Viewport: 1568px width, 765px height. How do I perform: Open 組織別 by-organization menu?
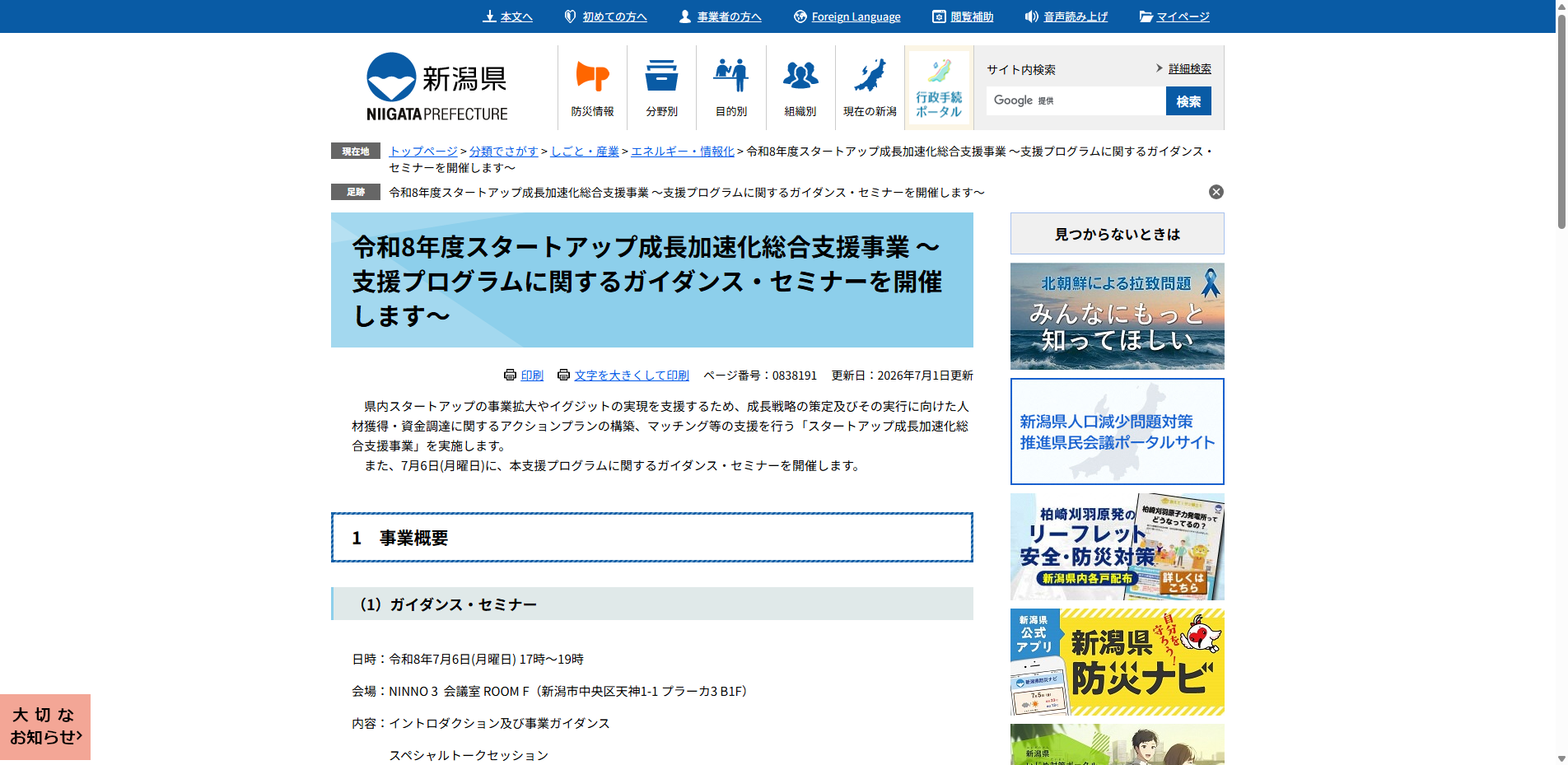(800, 88)
